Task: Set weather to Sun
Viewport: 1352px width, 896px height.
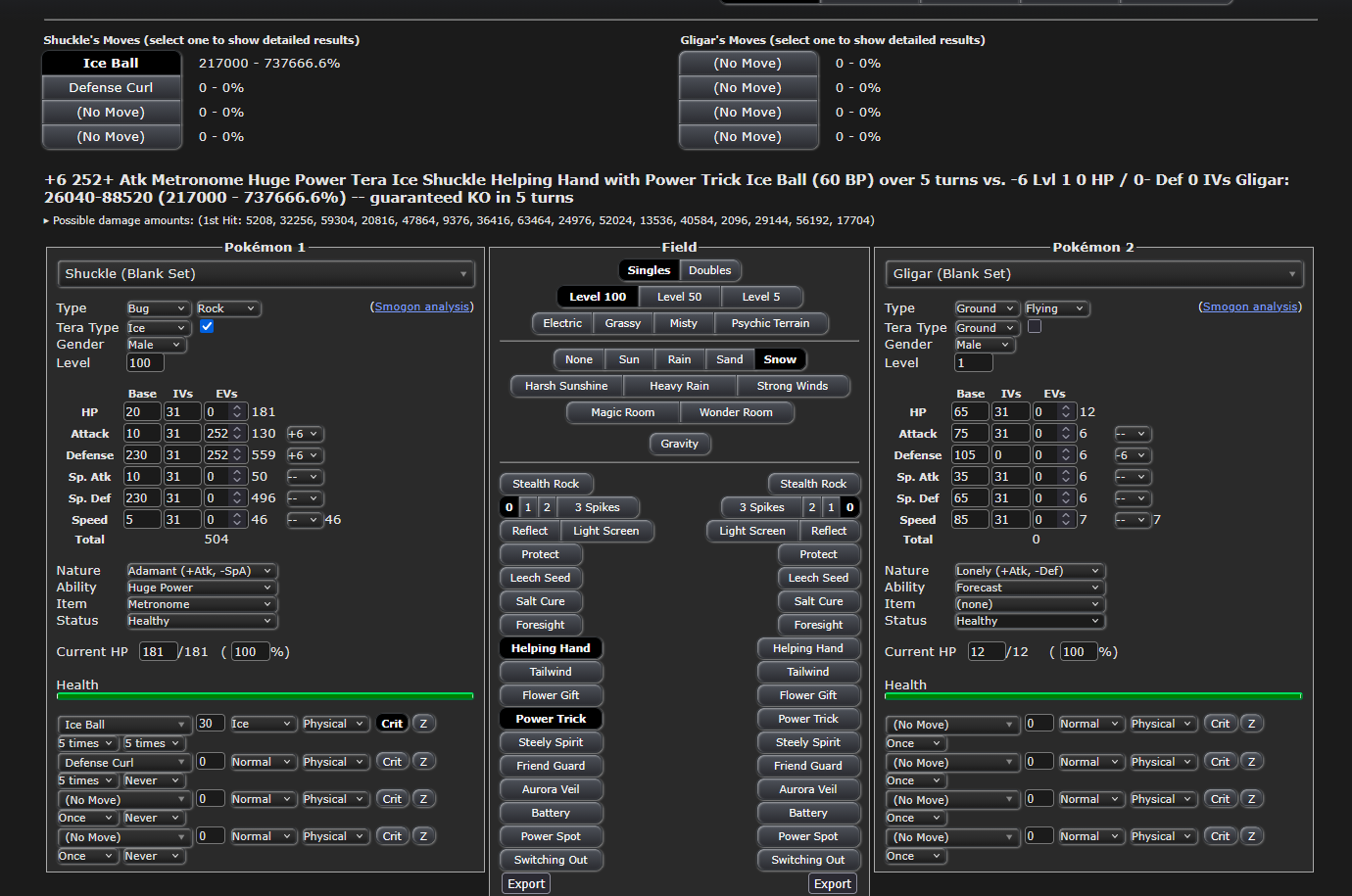Action: tap(629, 359)
